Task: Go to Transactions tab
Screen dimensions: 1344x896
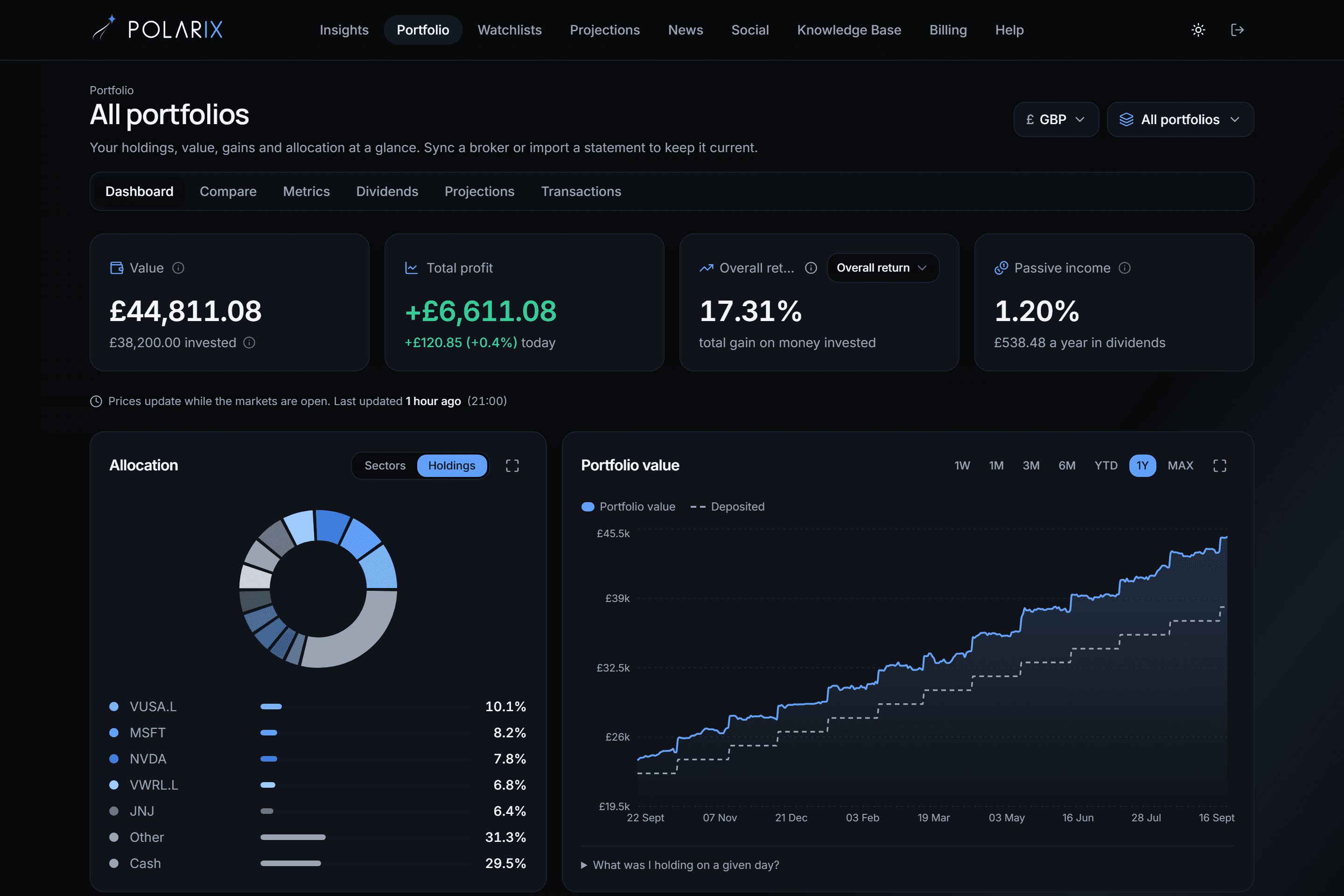Action: [x=581, y=191]
